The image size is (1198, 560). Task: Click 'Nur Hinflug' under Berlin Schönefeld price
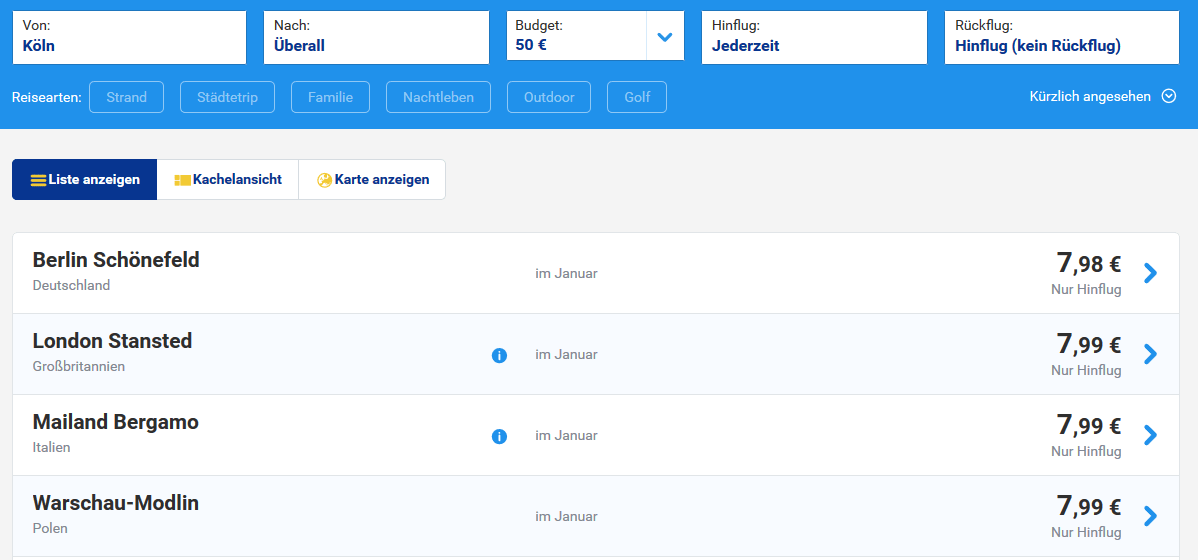pyautogui.click(x=1086, y=290)
